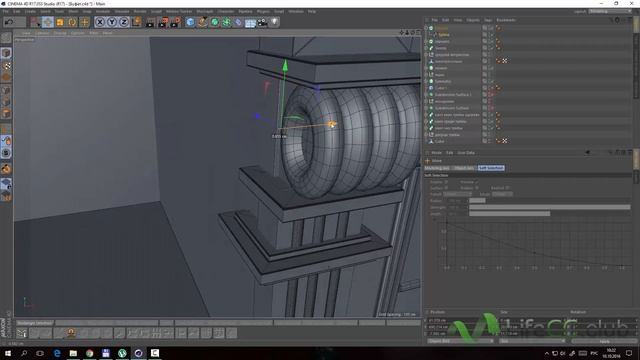The width and height of the screenshot is (640, 360).
Task: Open the Deformer objects icon
Action: coord(238,22)
